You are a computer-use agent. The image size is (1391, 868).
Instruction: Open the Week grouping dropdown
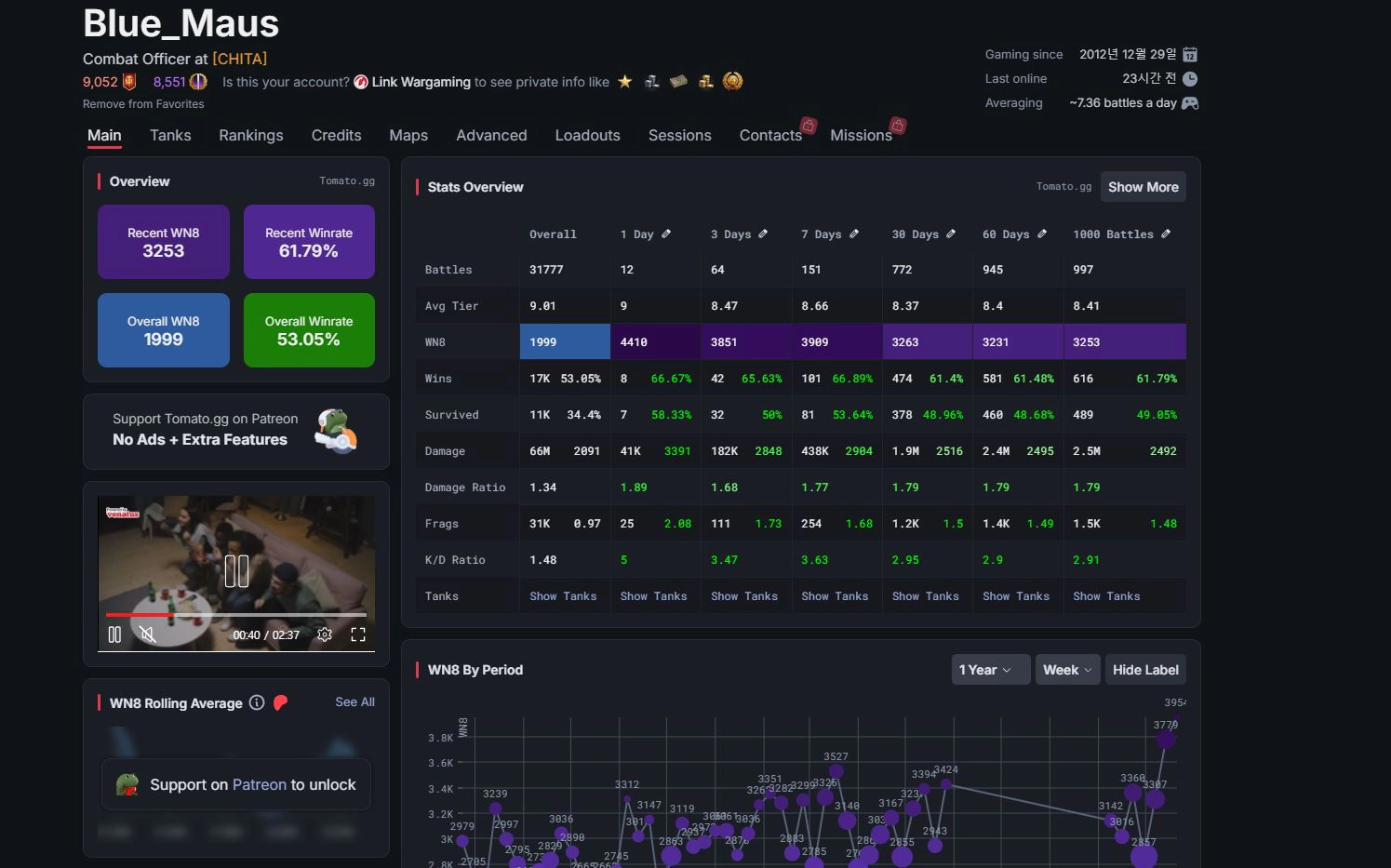point(1067,670)
